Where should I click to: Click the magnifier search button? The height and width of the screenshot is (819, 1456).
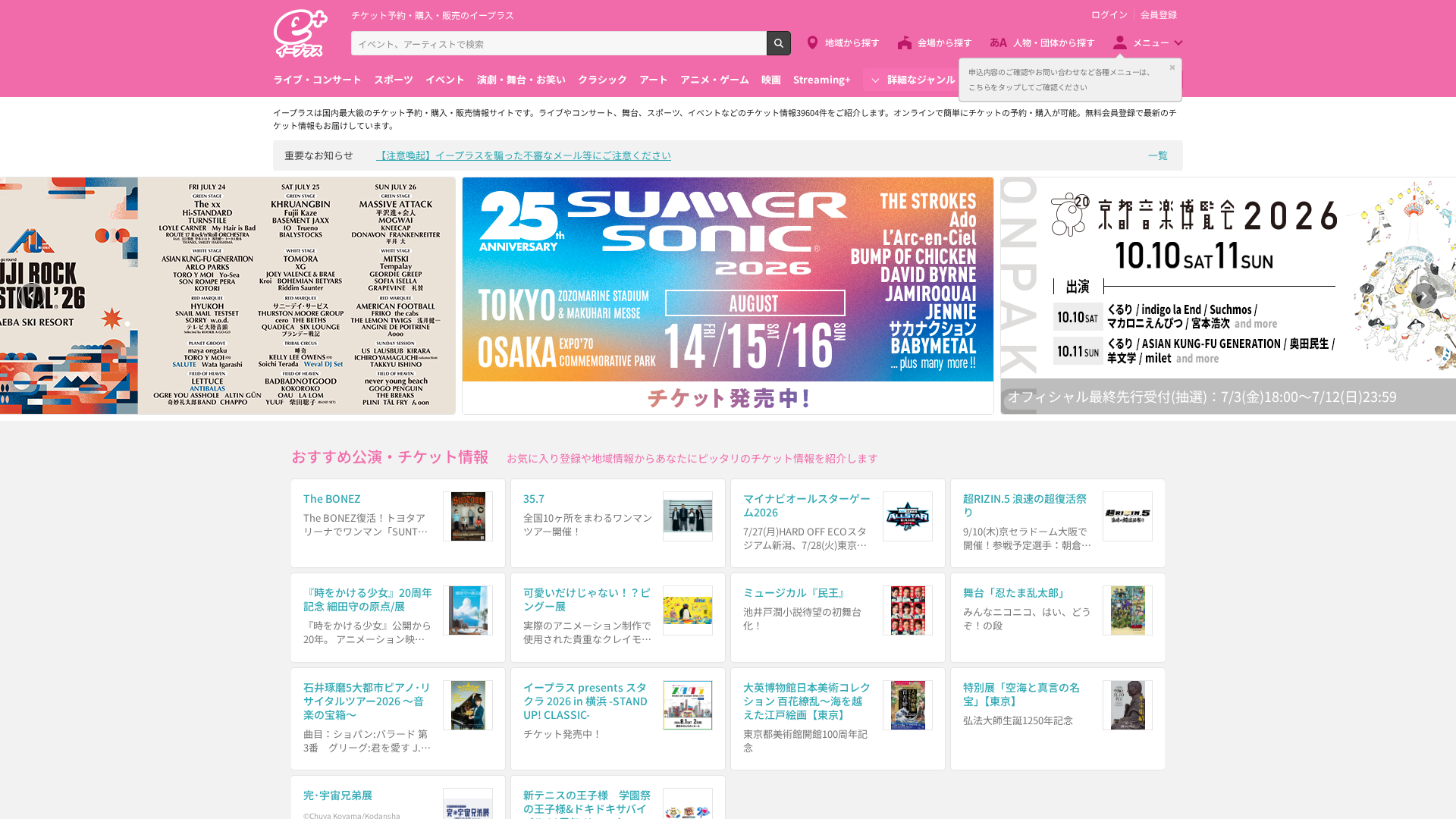coord(778,43)
